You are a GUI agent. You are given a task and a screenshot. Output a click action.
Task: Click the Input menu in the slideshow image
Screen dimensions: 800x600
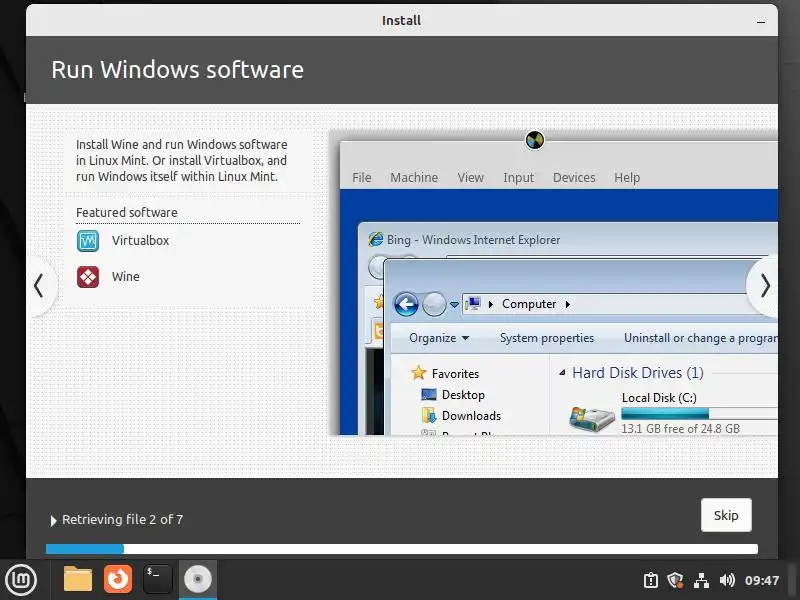[518, 178]
